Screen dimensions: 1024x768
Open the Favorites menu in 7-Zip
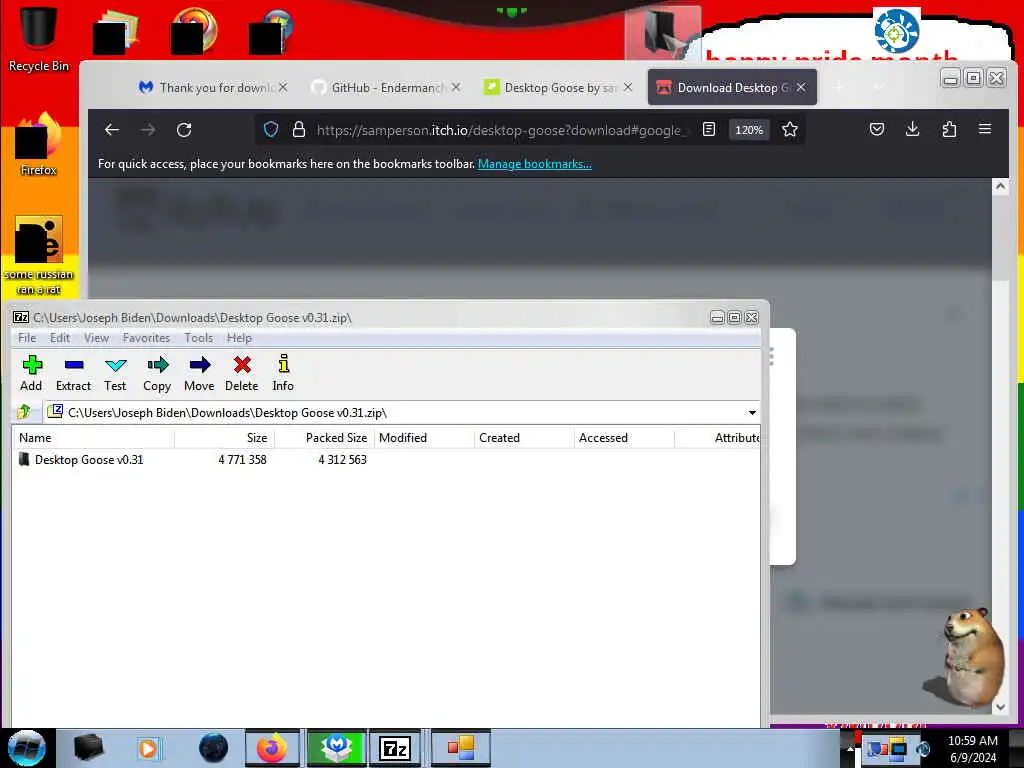click(x=146, y=338)
